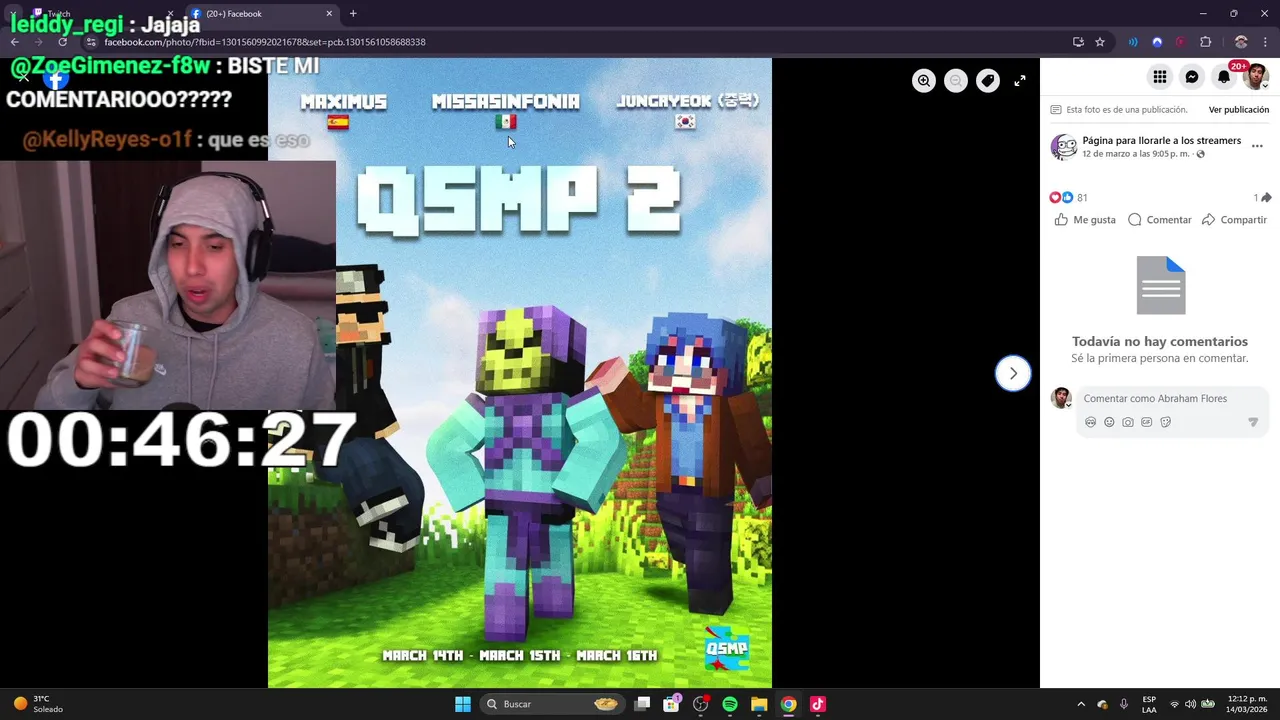Open the account profile picture menu
The image size is (1280, 720).
tap(1255, 77)
